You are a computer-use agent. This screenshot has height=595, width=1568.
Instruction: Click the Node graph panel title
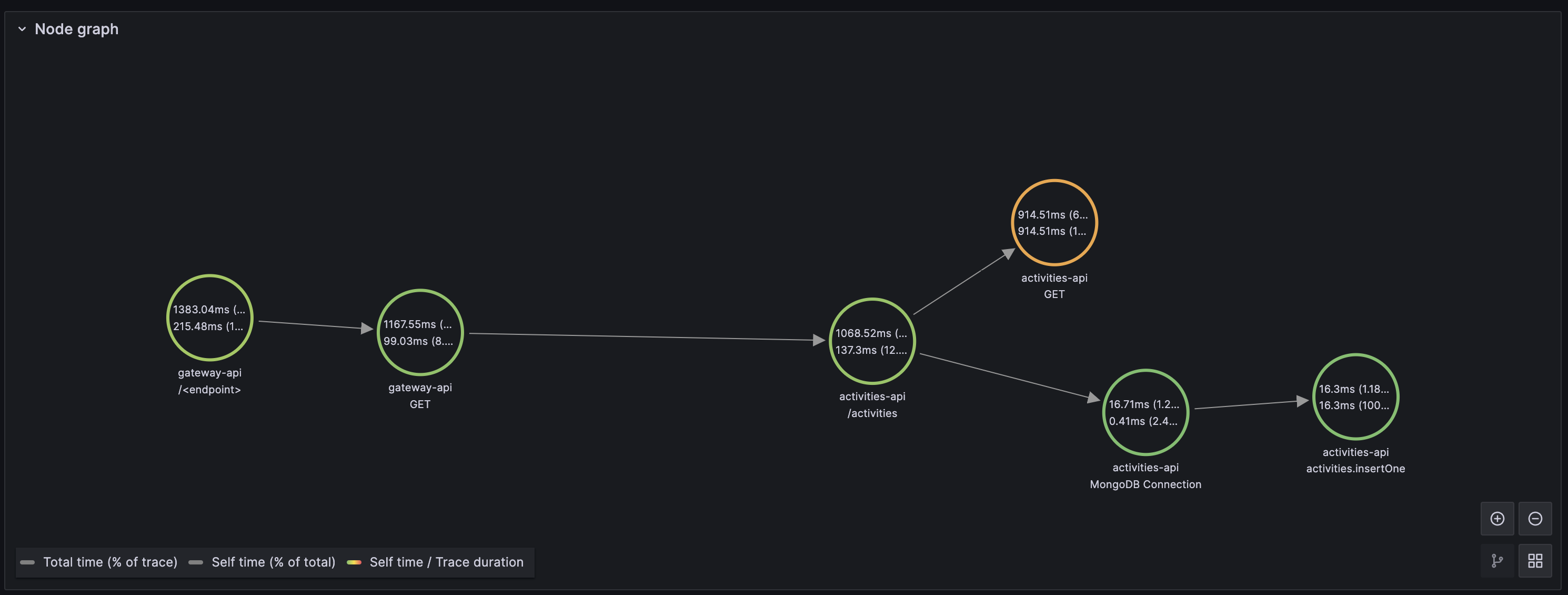coord(77,28)
